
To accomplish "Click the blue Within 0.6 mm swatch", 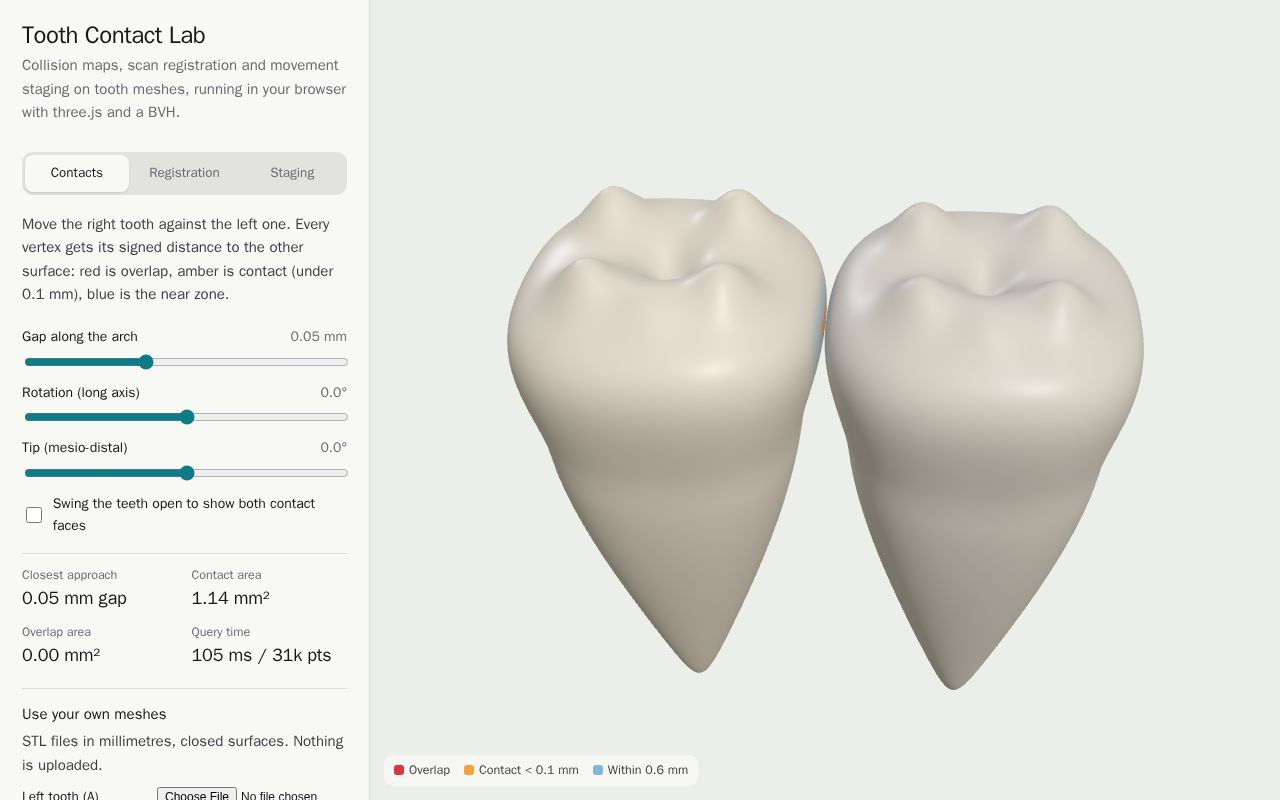I will click(598, 770).
